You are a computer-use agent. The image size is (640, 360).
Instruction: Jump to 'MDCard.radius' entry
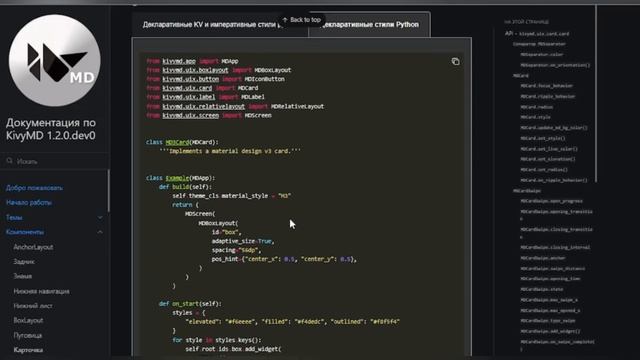click(537, 107)
